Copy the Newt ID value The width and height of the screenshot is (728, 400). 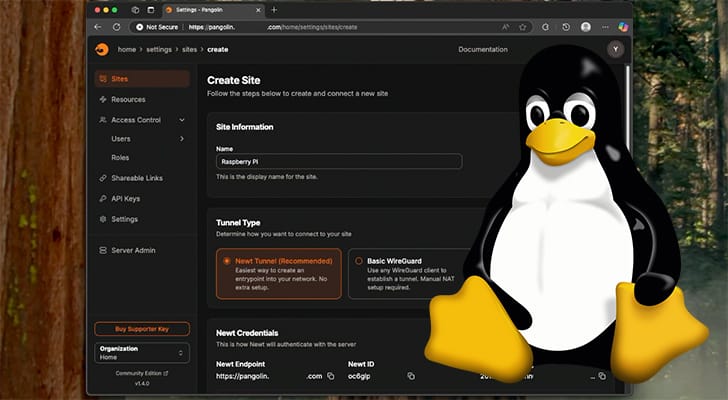[411, 376]
